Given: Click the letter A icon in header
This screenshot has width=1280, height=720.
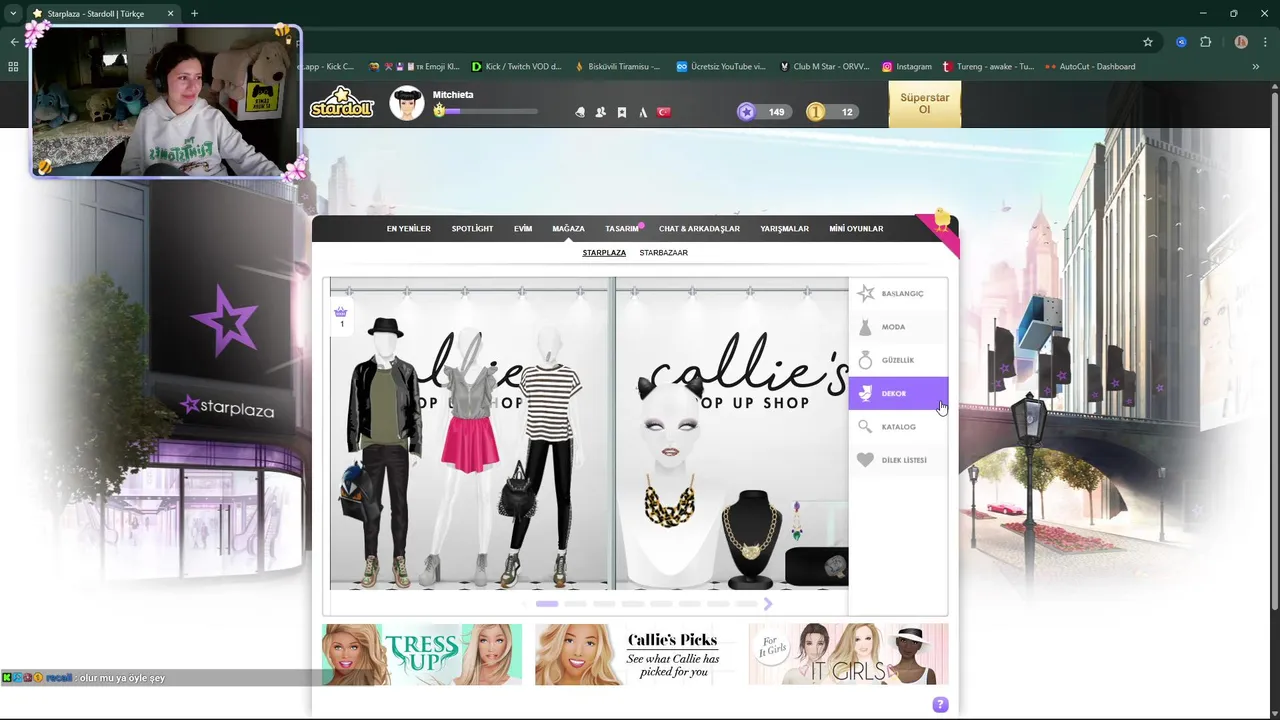Looking at the screenshot, I should coord(642,112).
